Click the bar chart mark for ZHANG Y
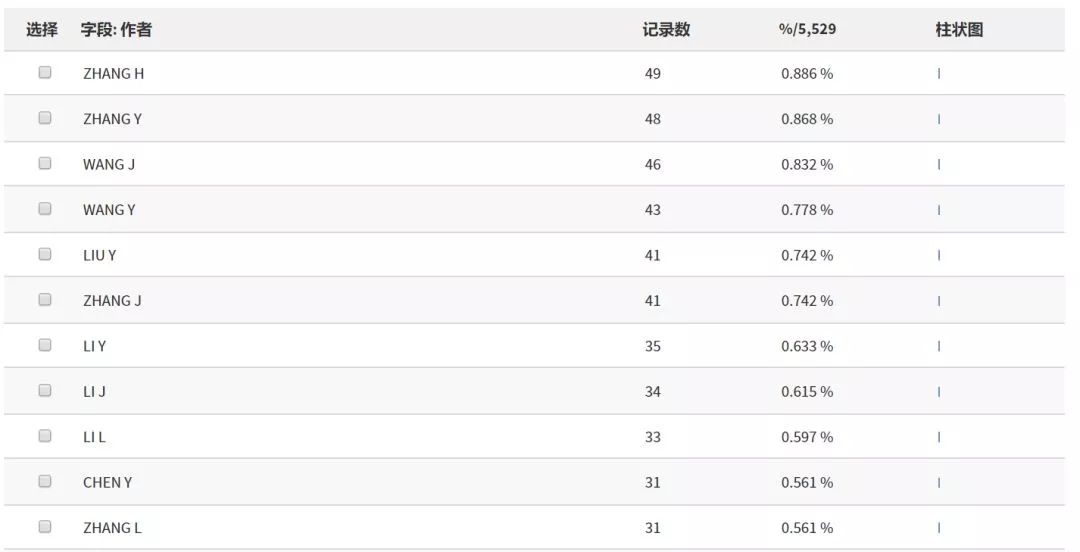The image size is (1080, 552). click(939, 119)
